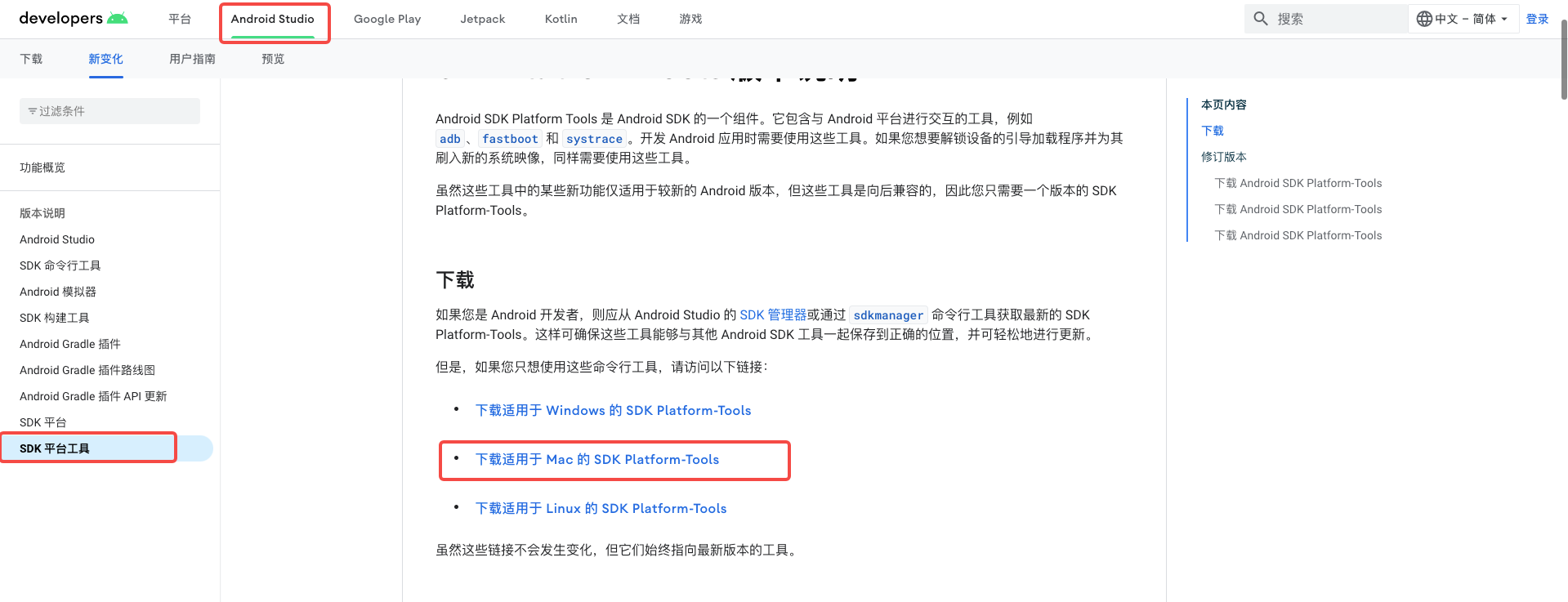Image resolution: width=1568 pixels, height=602 pixels.
Task: Switch to the 用户指南 sub-tab
Action: [x=193, y=59]
